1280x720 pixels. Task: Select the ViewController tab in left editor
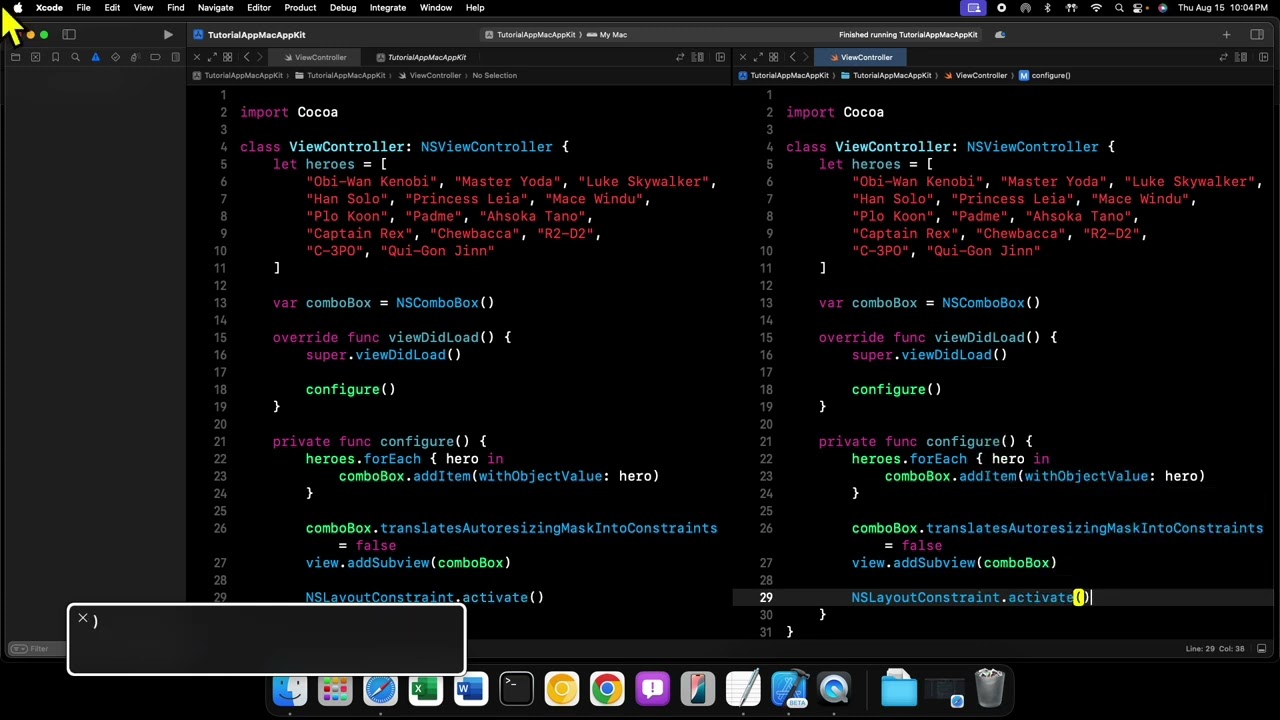315,57
